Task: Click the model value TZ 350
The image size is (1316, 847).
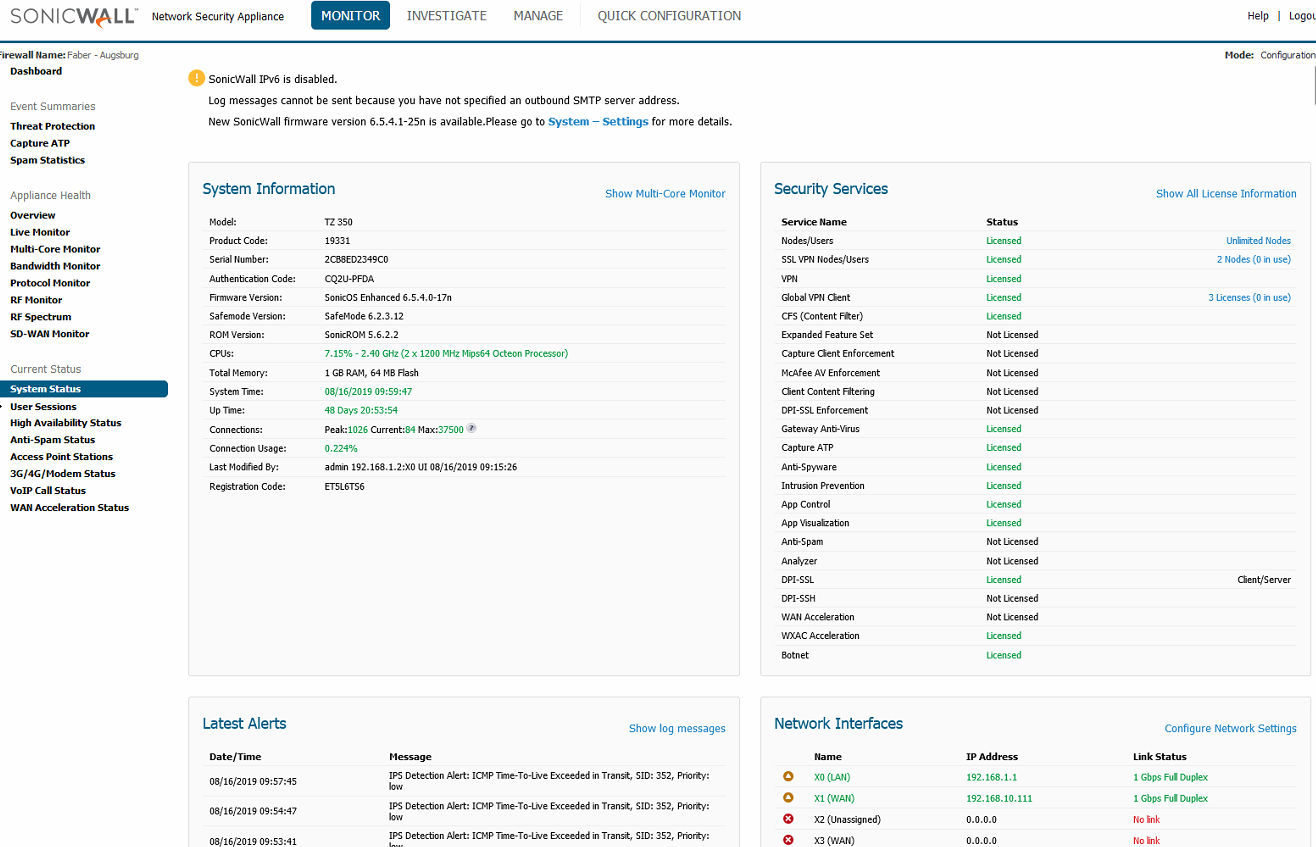Action: (339, 222)
